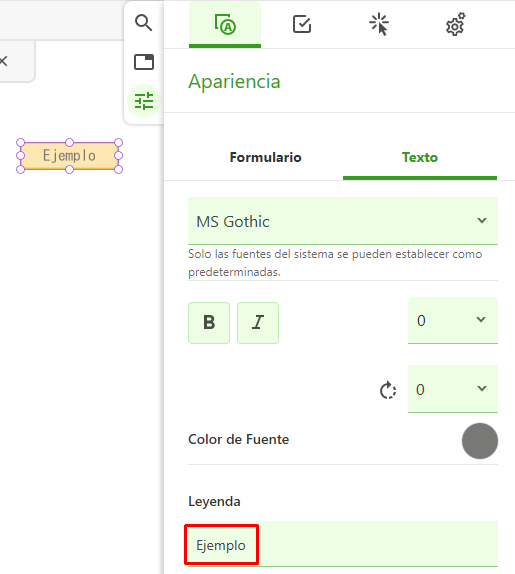The image size is (515, 574).
Task: Click the Leyenda text input field
Action: pos(343,544)
